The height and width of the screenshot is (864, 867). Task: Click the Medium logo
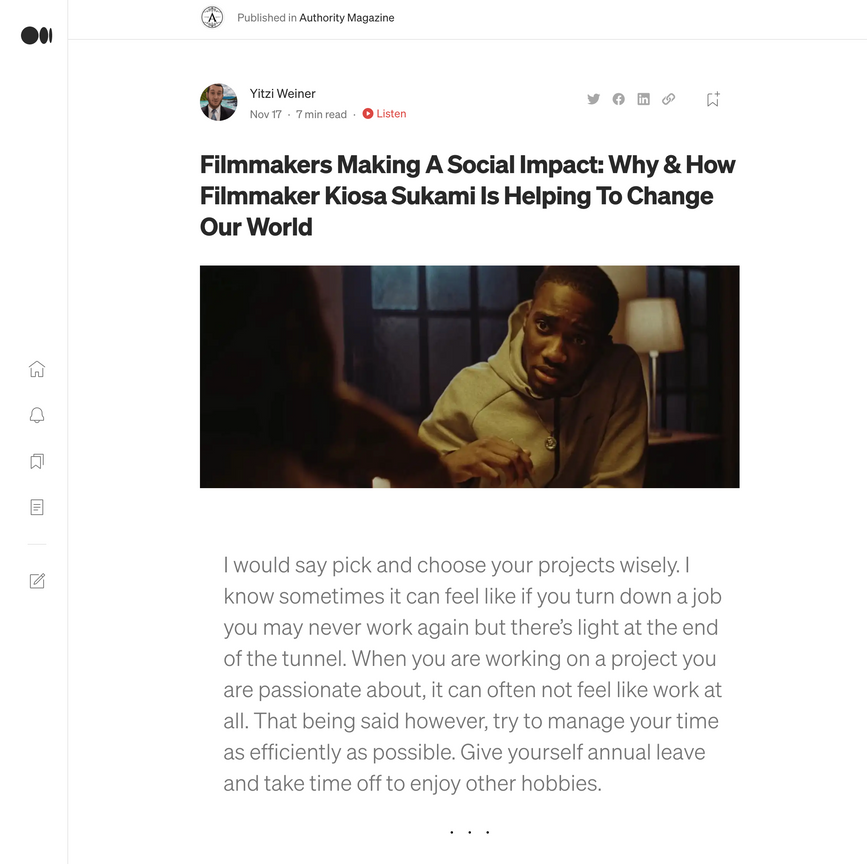click(x=36, y=36)
